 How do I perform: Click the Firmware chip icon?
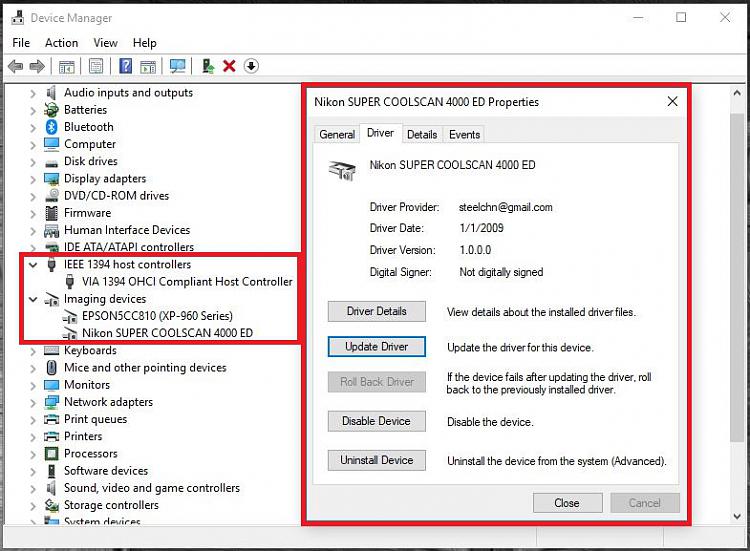[x=51, y=213]
